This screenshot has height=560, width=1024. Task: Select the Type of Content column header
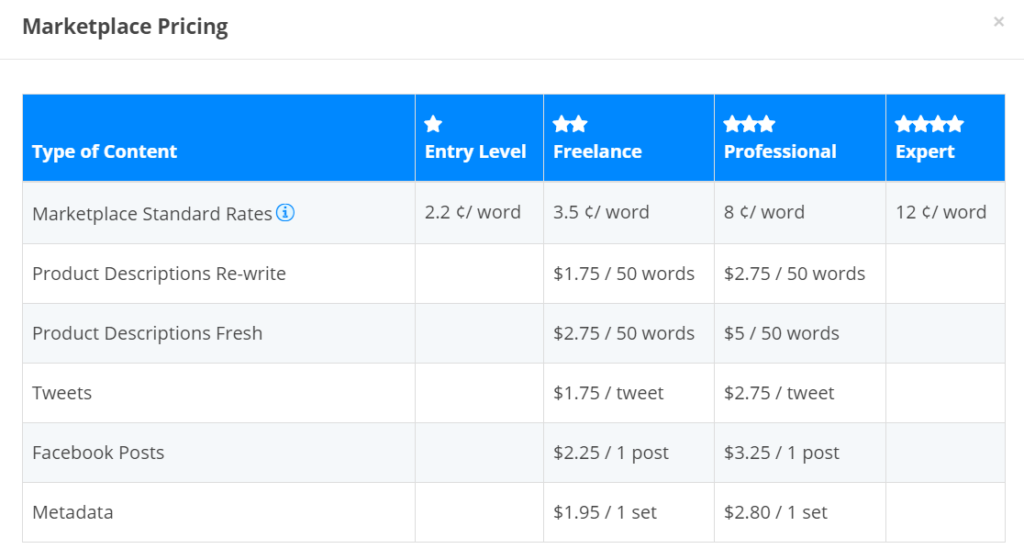click(x=104, y=151)
